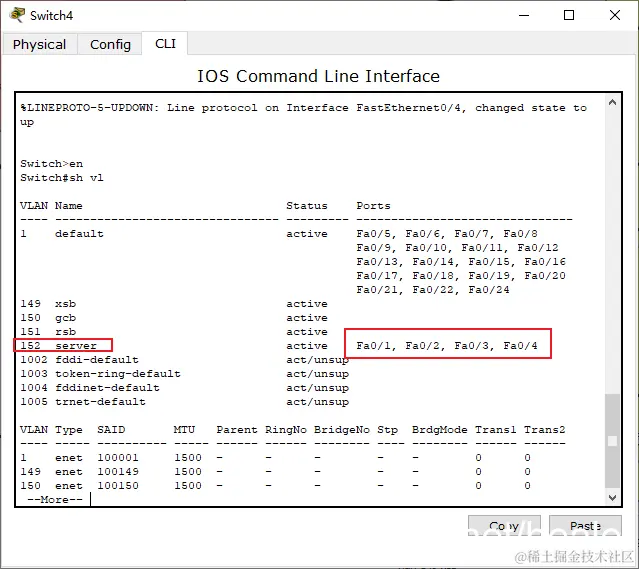Click SAID value '100149'
Image resolution: width=639 pixels, height=569 pixels.
118,472
